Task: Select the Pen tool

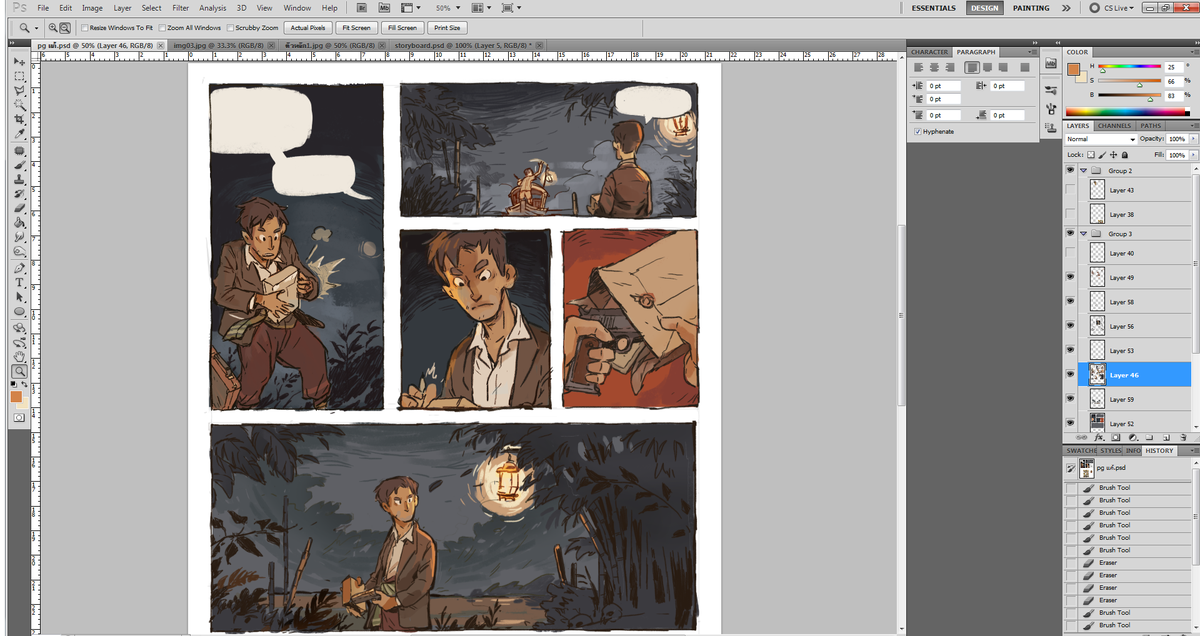Action: pyautogui.click(x=19, y=268)
